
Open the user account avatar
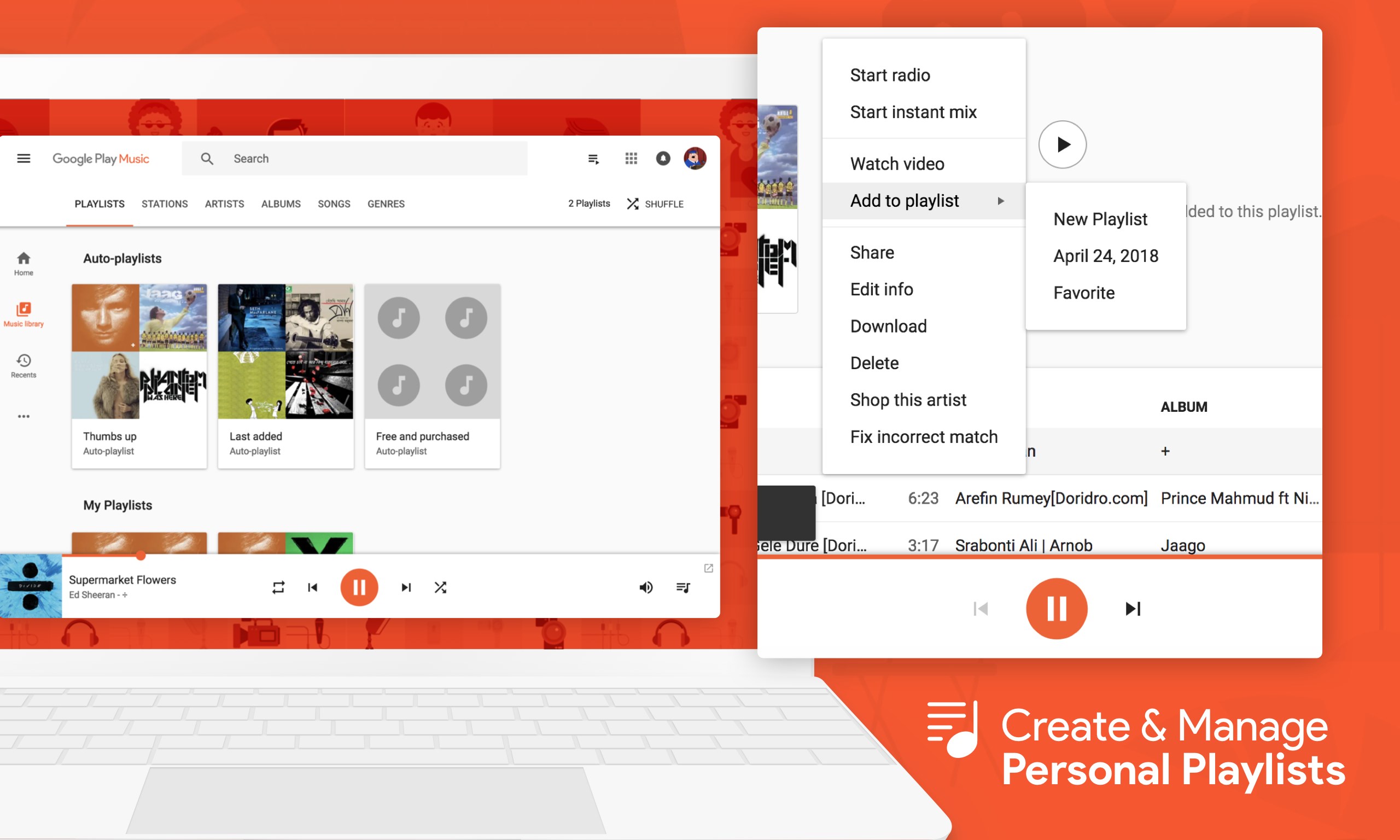[695, 159]
